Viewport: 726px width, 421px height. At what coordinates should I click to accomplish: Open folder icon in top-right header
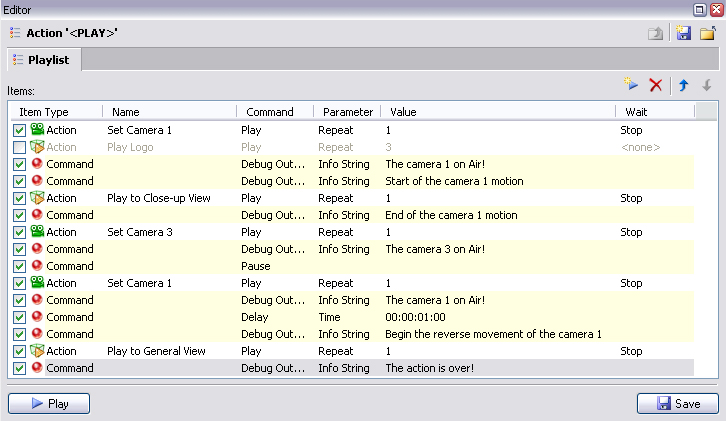coord(708,33)
